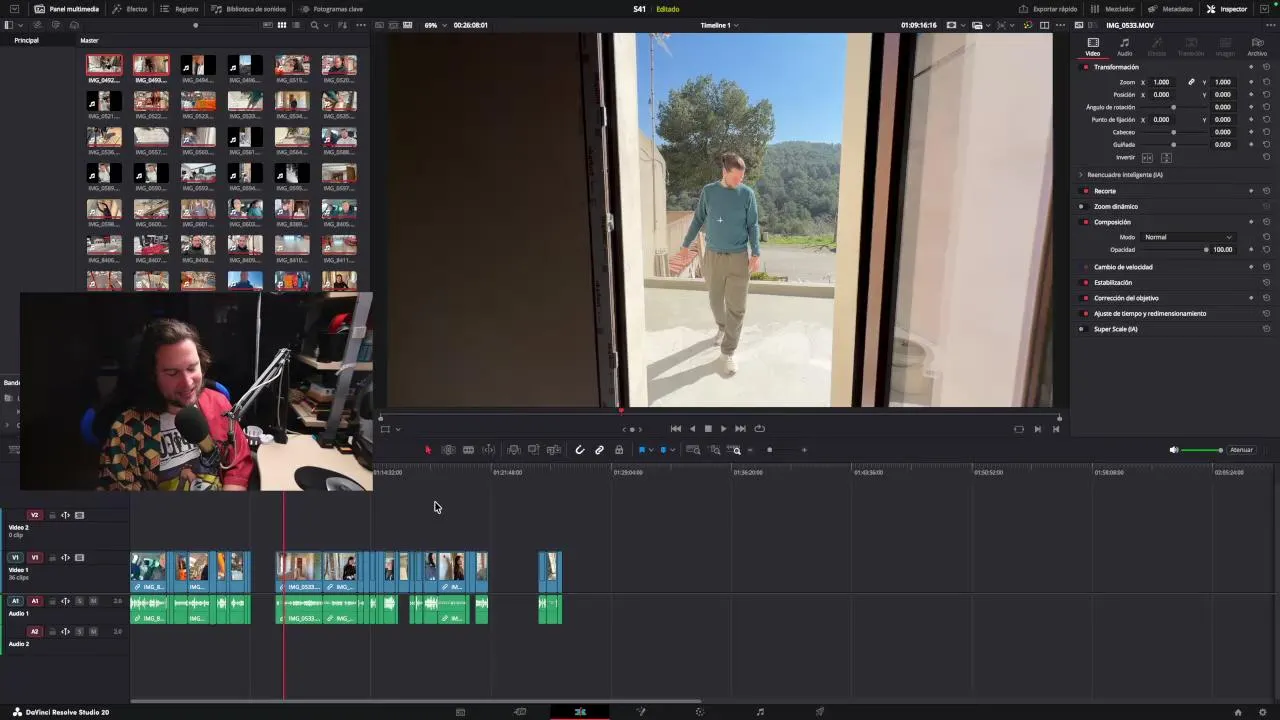The image size is (1280, 720).
Task: Switch to the Fairlight page icon
Action: pyautogui.click(x=760, y=712)
